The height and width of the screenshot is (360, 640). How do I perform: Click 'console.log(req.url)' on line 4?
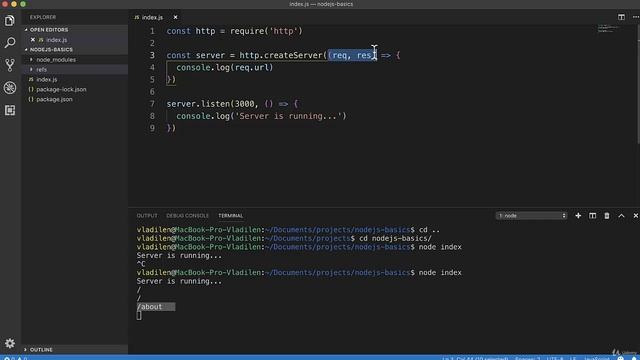pyautogui.click(x=224, y=67)
